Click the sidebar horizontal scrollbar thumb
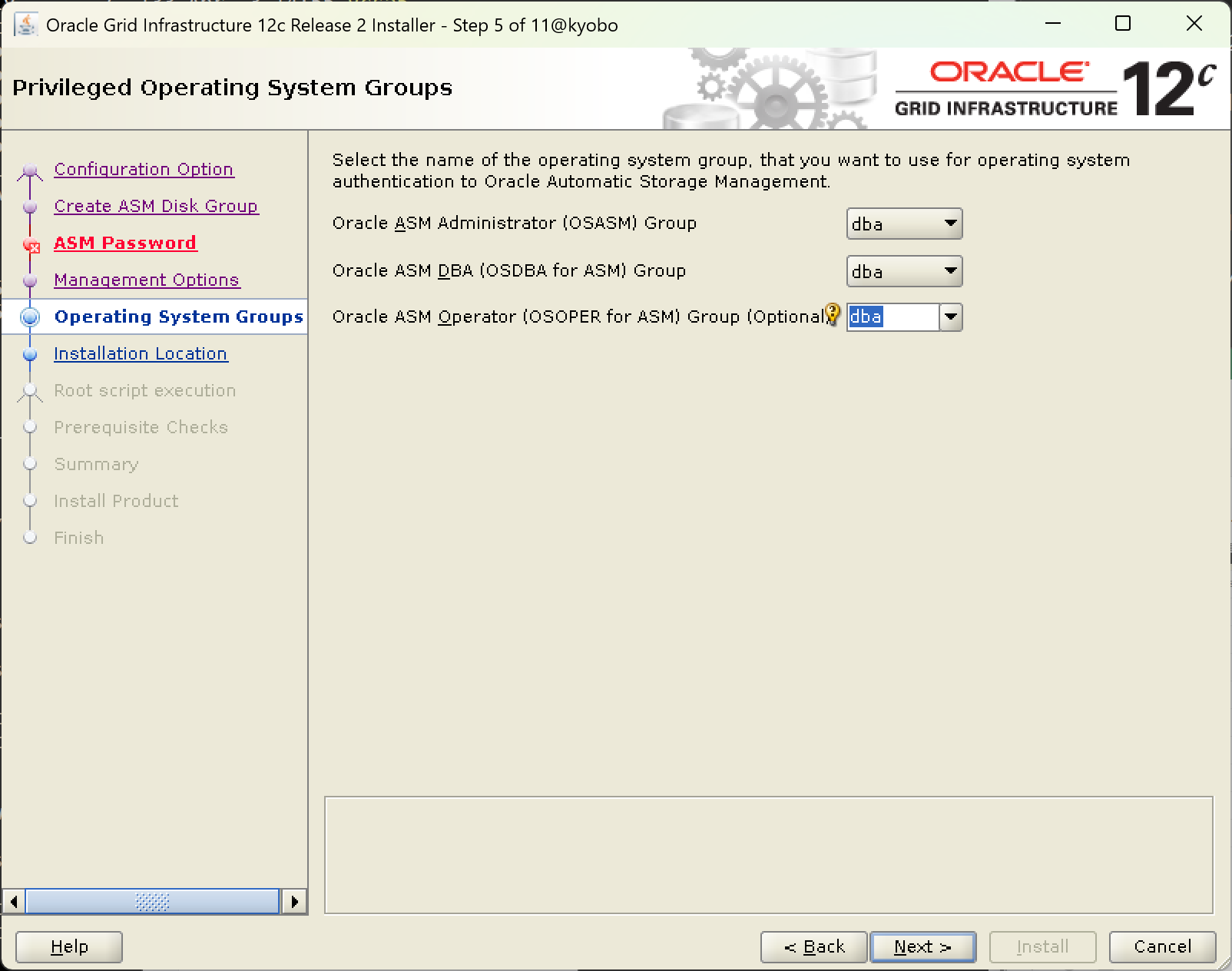 coord(152,901)
